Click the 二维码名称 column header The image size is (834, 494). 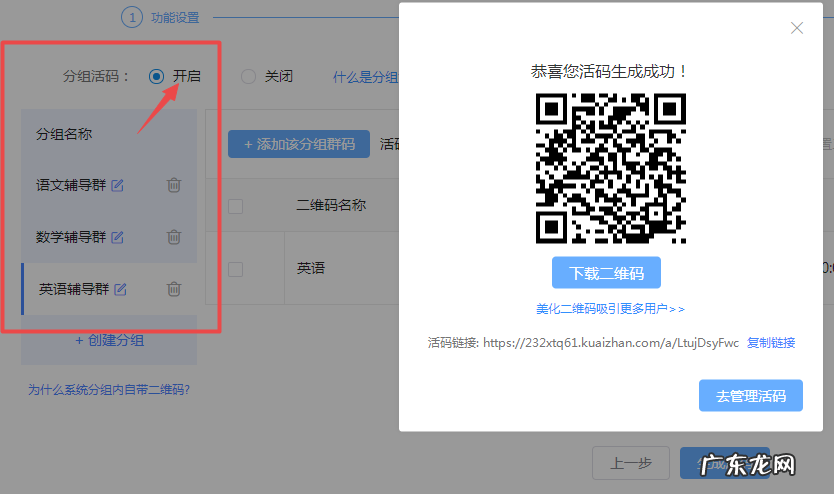[x=331, y=205]
